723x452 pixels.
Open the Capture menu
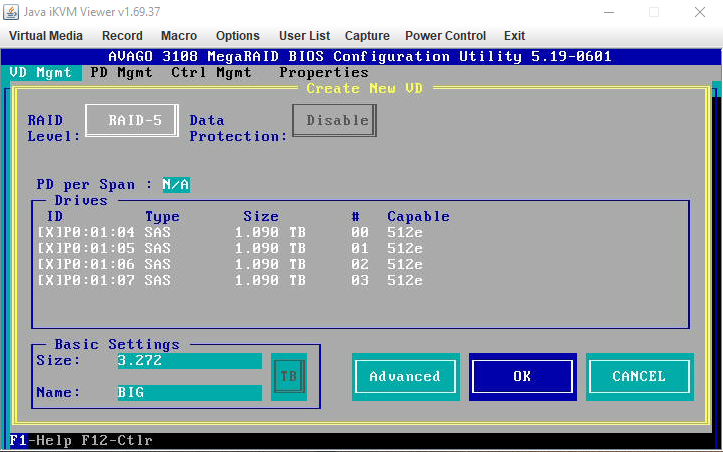367,36
